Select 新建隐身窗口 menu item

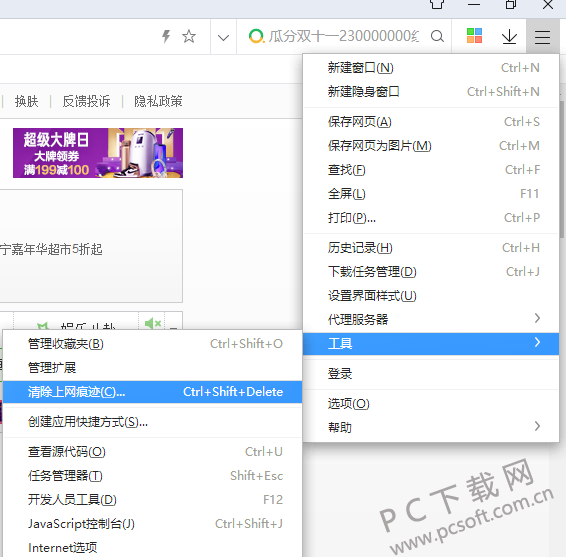431,92
